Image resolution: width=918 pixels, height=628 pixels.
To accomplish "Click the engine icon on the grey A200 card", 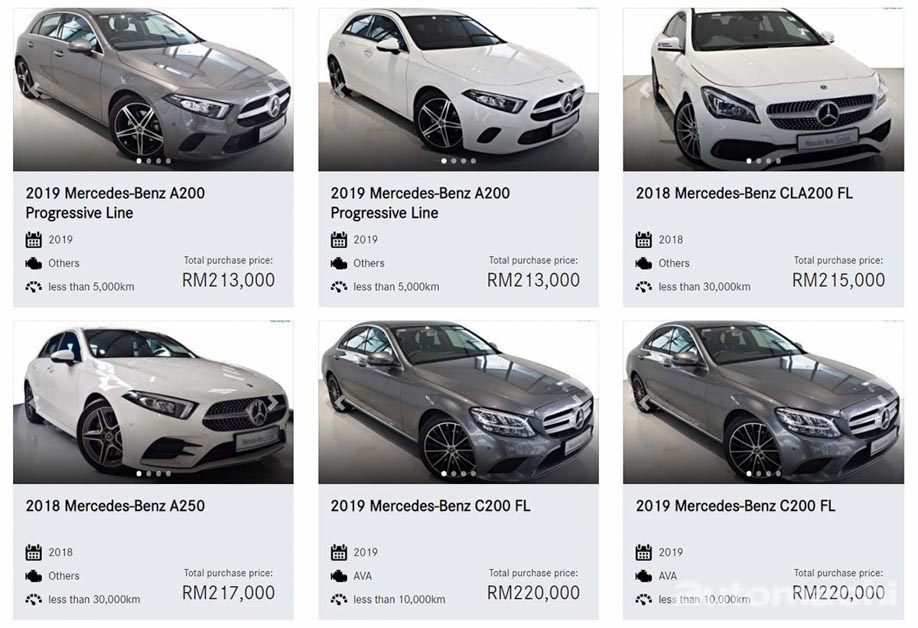I will coord(34,263).
